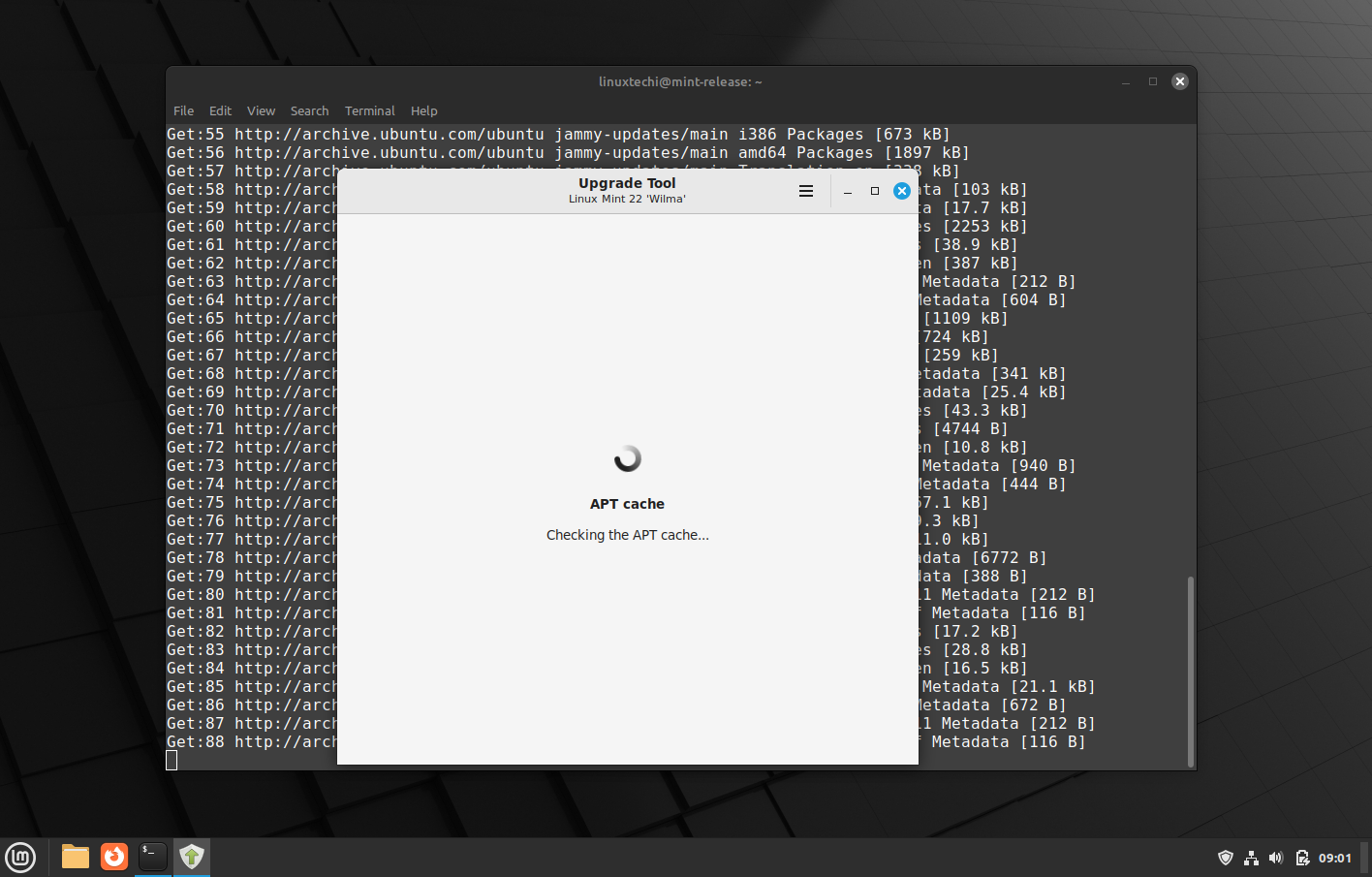The height and width of the screenshot is (877, 1372).
Task: Click '[4744 B]' in the terminal
Action: click(970, 428)
